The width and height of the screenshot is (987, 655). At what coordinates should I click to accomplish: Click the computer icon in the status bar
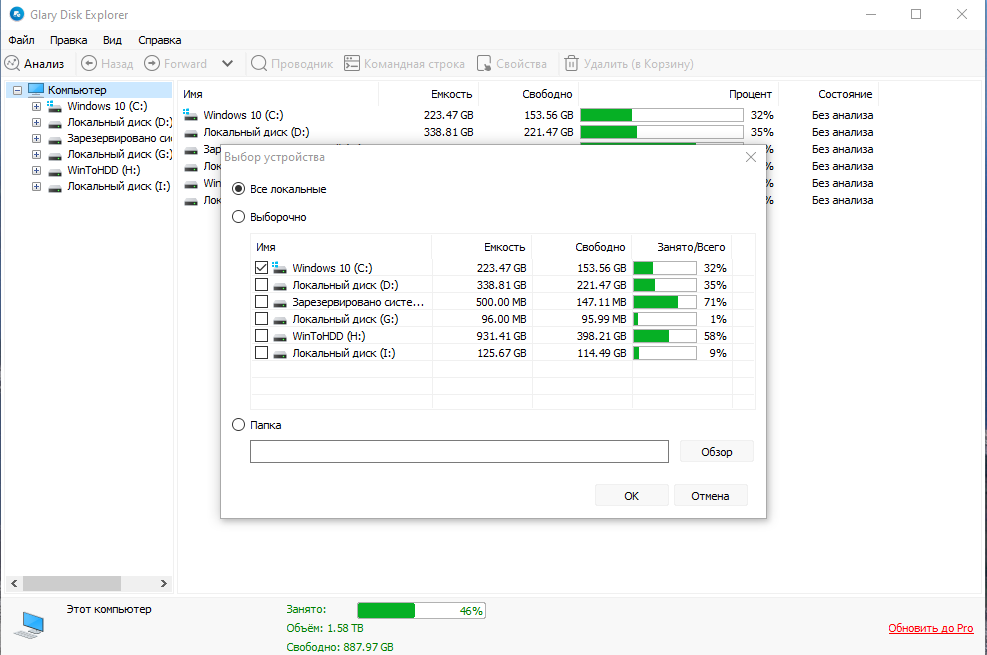click(30, 625)
